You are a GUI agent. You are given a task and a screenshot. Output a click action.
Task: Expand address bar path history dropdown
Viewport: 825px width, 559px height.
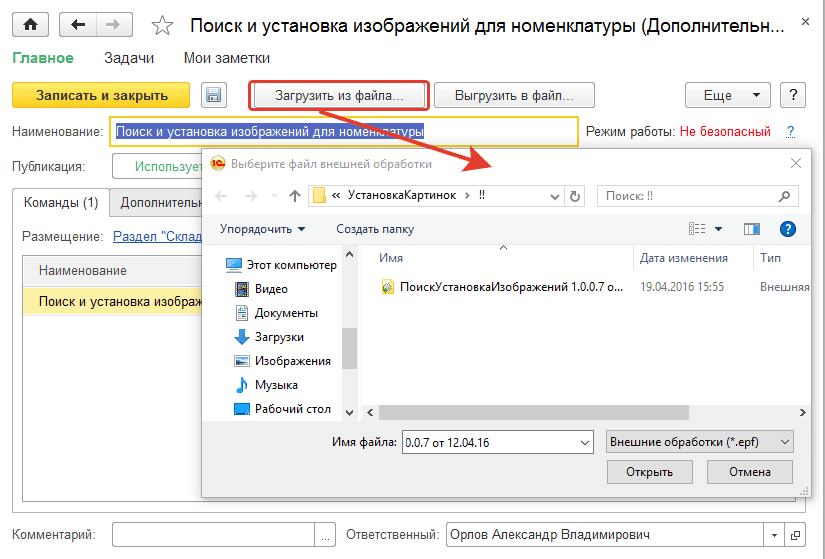(x=555, y=196)
